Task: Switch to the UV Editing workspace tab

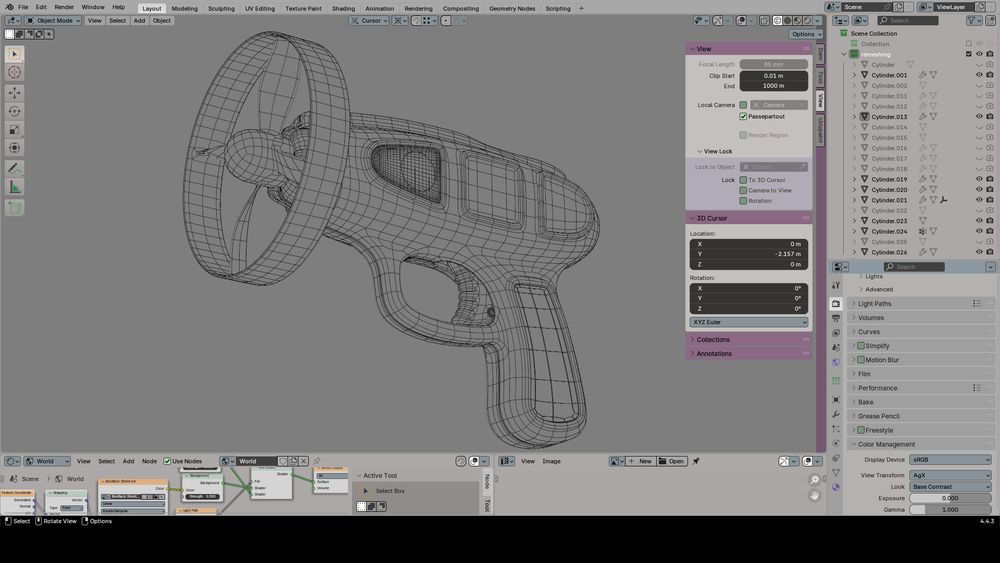Action: pos(260,8)
